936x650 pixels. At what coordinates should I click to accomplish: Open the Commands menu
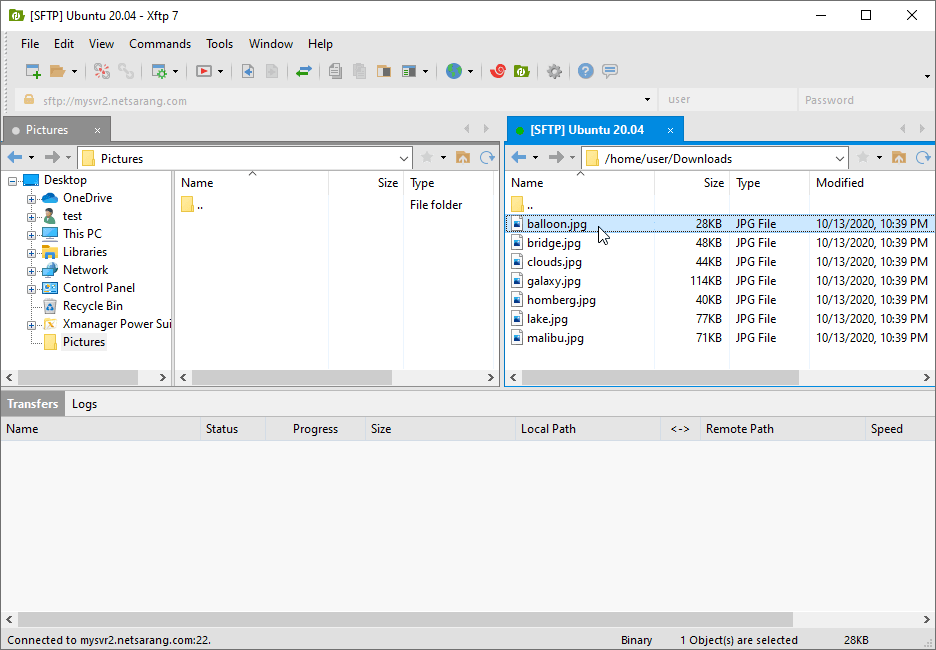[160, 44]
